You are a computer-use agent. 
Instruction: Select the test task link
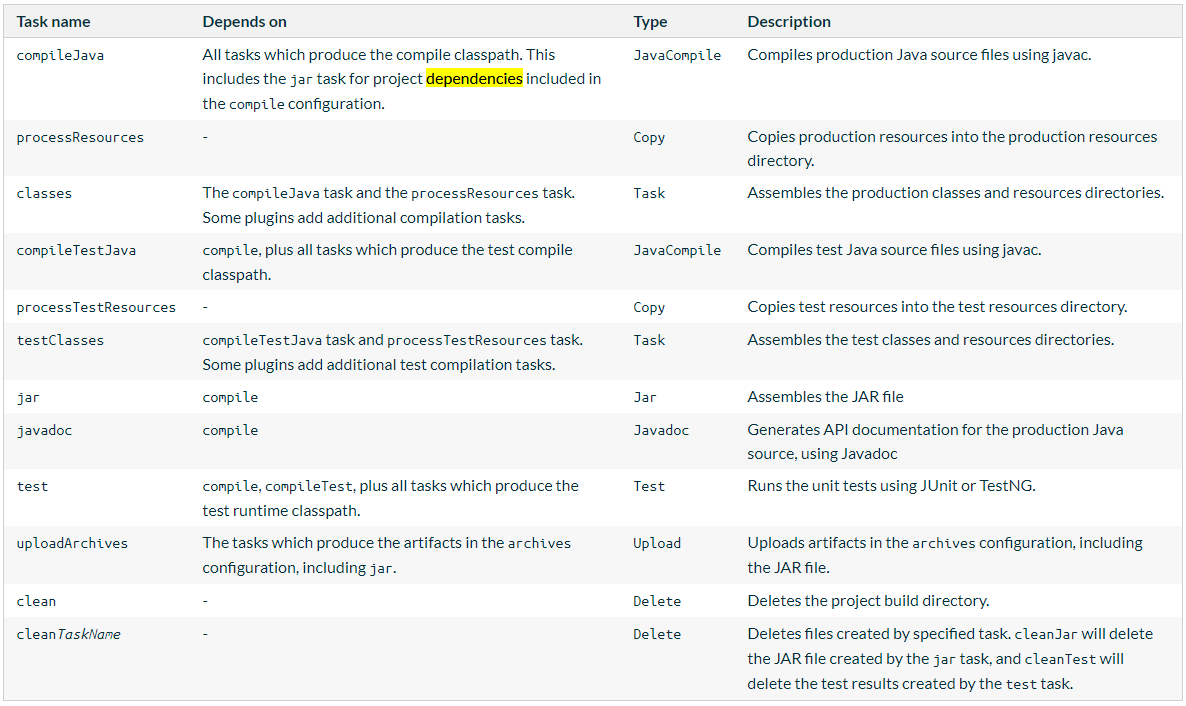coord(32,486)
